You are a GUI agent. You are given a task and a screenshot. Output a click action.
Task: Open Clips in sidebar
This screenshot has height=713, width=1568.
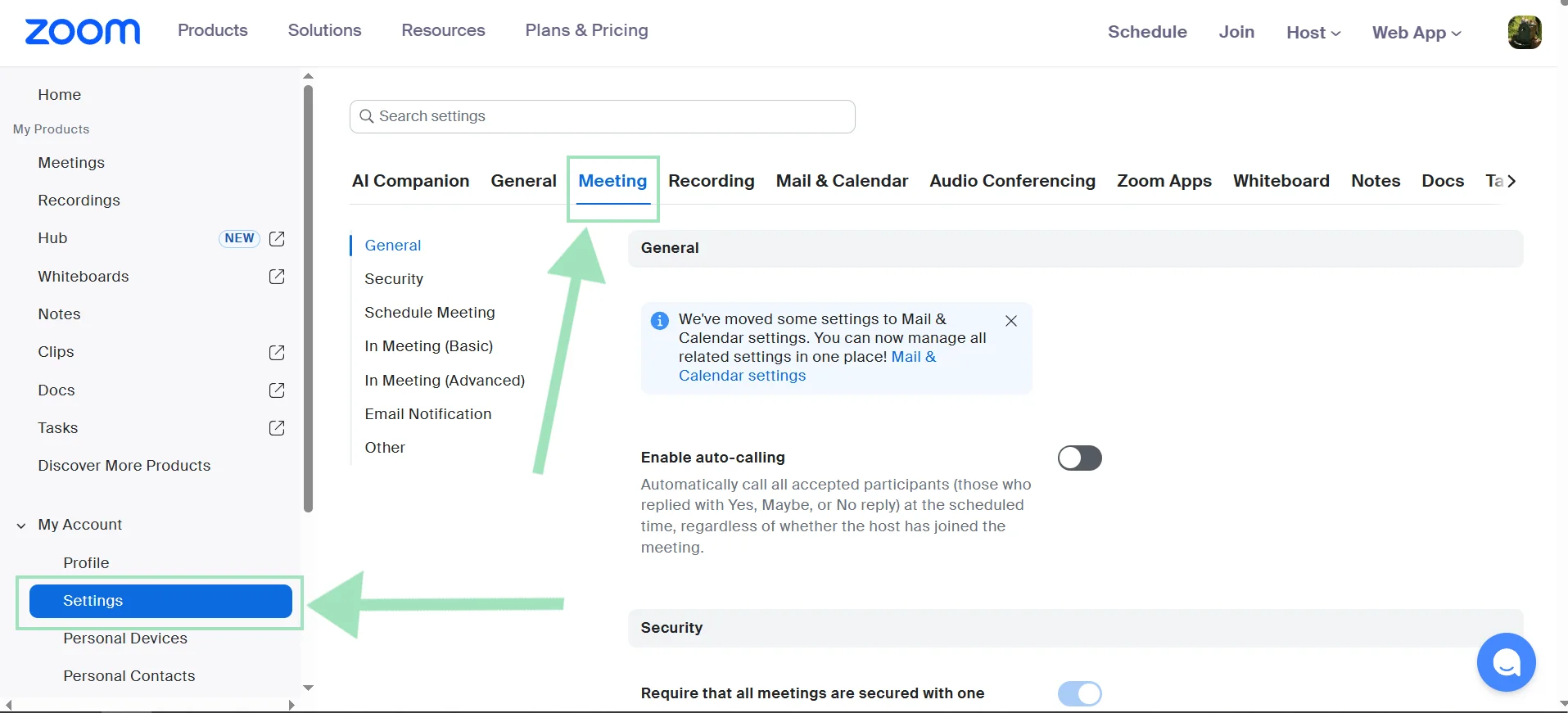pyautogui.click(x=56, y=352)
